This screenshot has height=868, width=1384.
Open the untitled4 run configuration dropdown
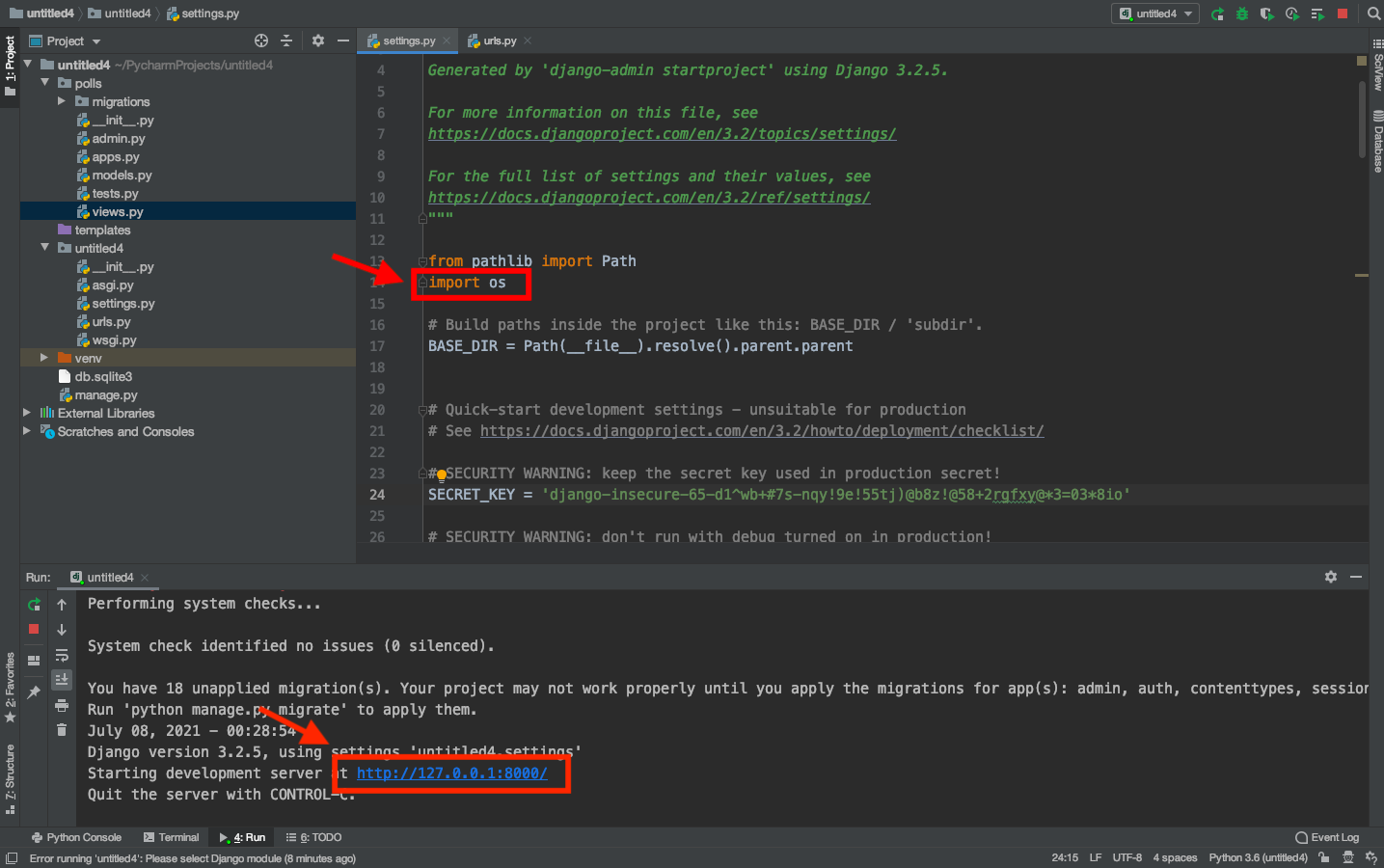tap(1155, 14)
